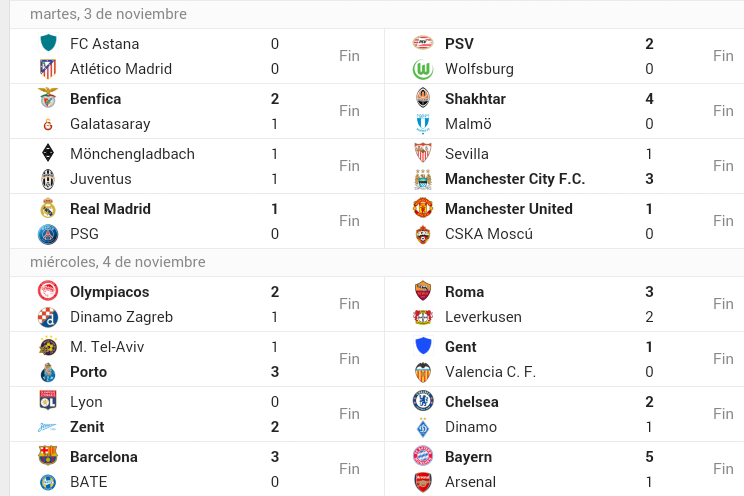Click the 'martes, 3 de noviembre' date header
744x496 pixels.
click(x=108, y=14)
